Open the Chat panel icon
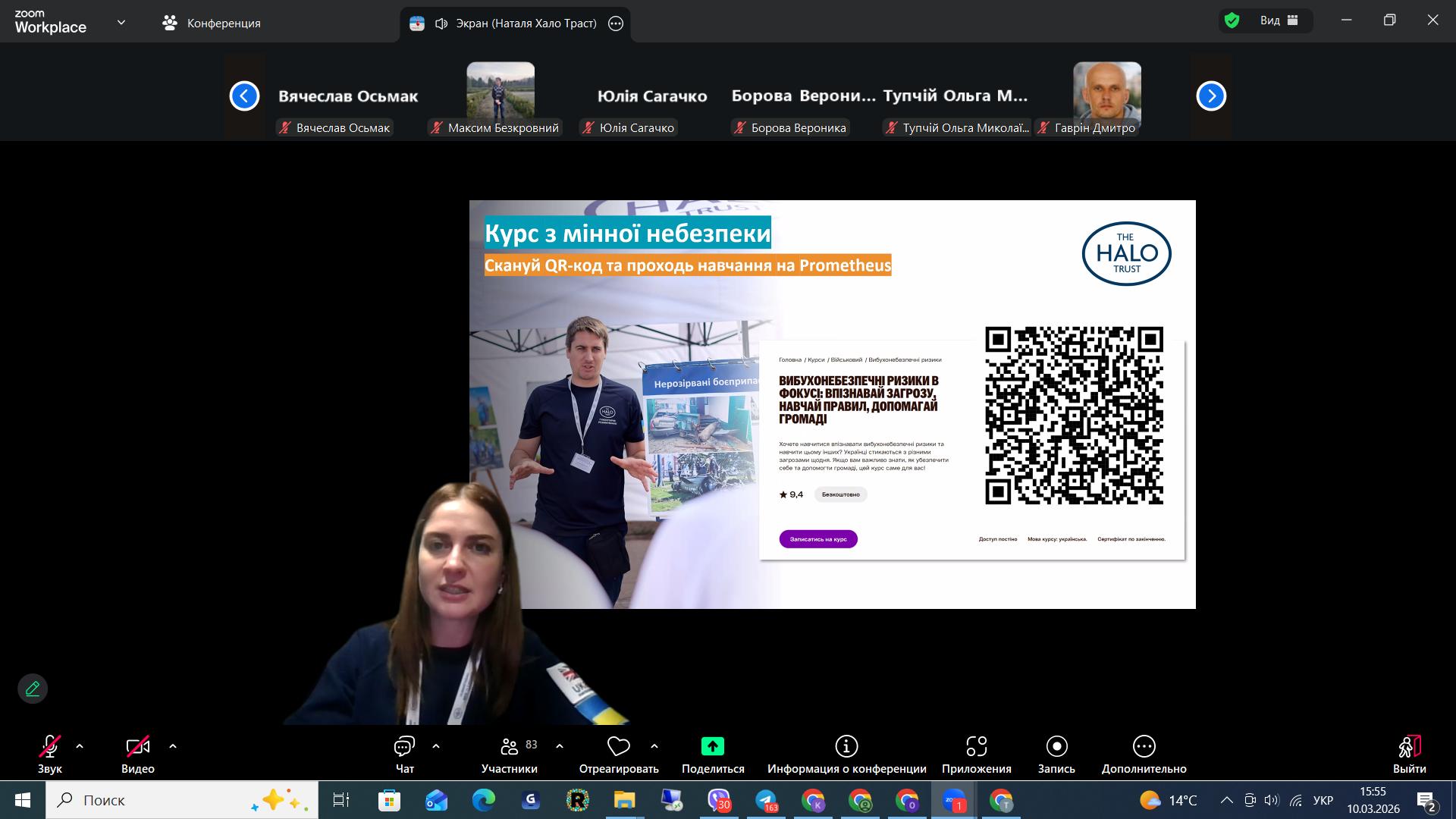Viewport: 1456px width, 819px height. click(x=404, y=747)
